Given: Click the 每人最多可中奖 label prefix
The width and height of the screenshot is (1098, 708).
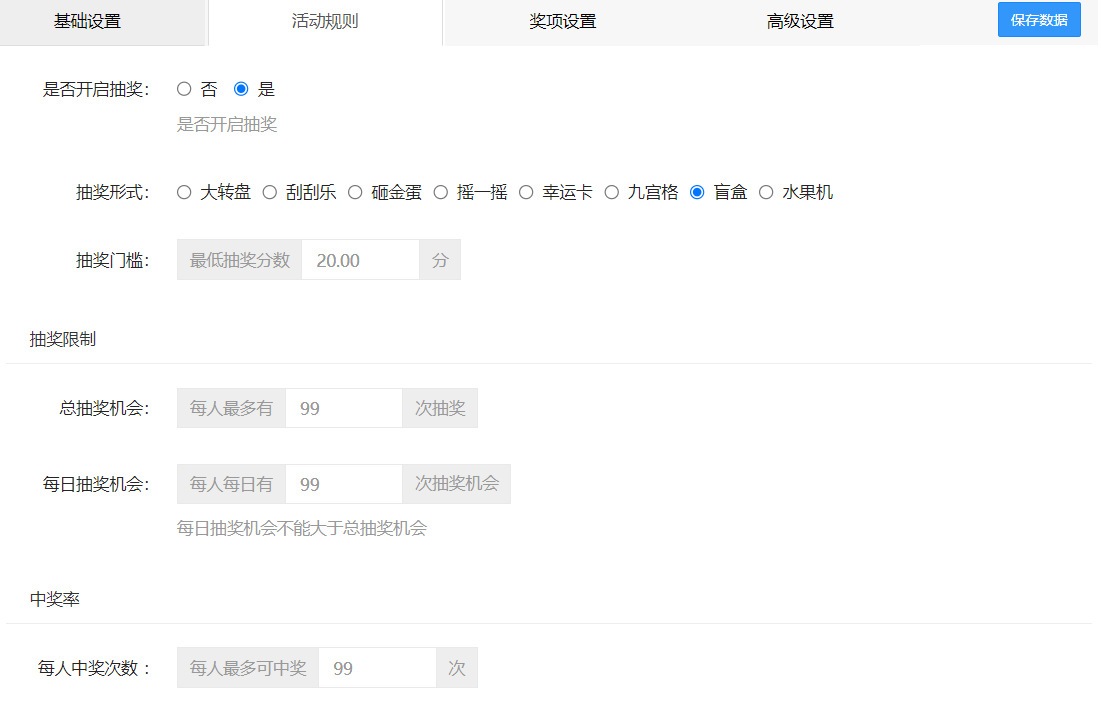Looking at the screenshot, I should pyautogui.click(x=247, y=667).
